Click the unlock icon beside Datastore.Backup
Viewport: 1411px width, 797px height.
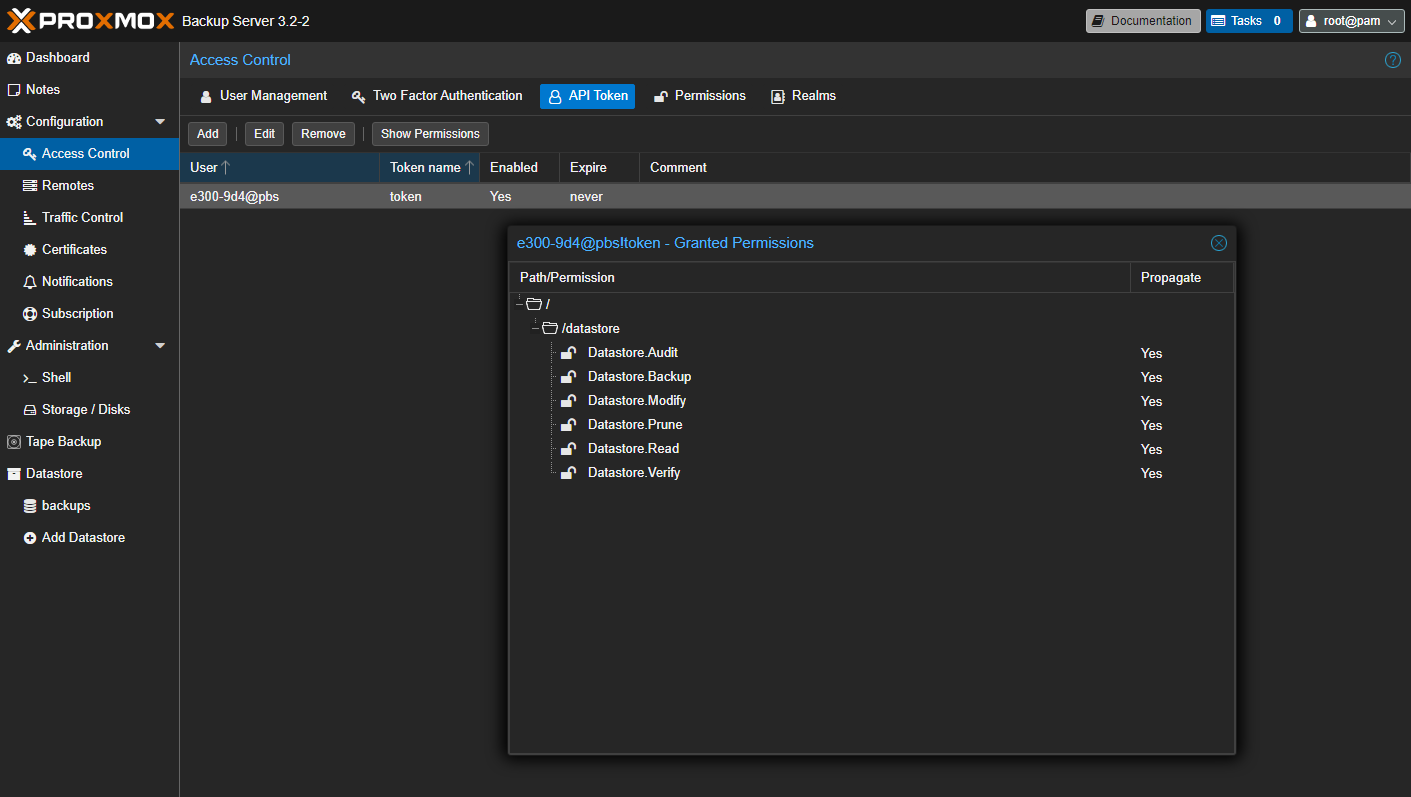(568, 376)
